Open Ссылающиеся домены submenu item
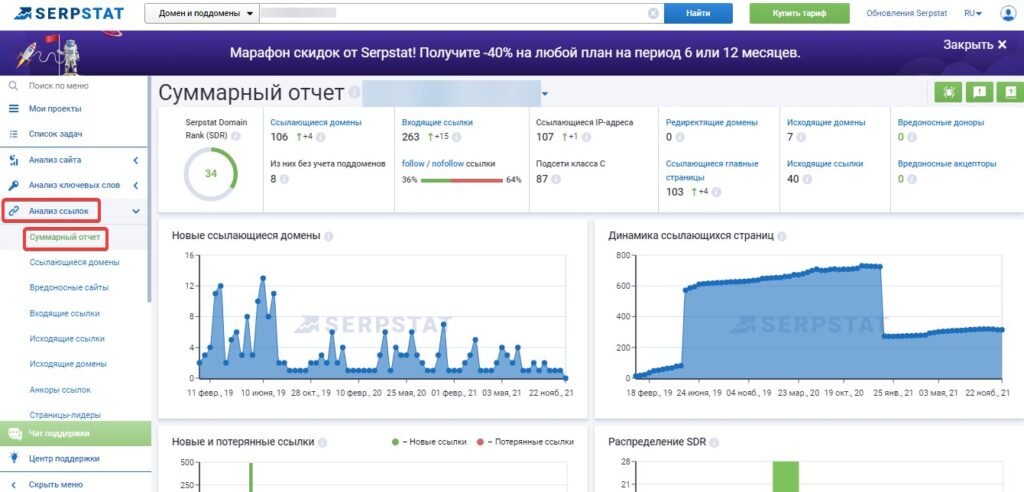This screenshot has width=1024, height=492. pos(74,263)
